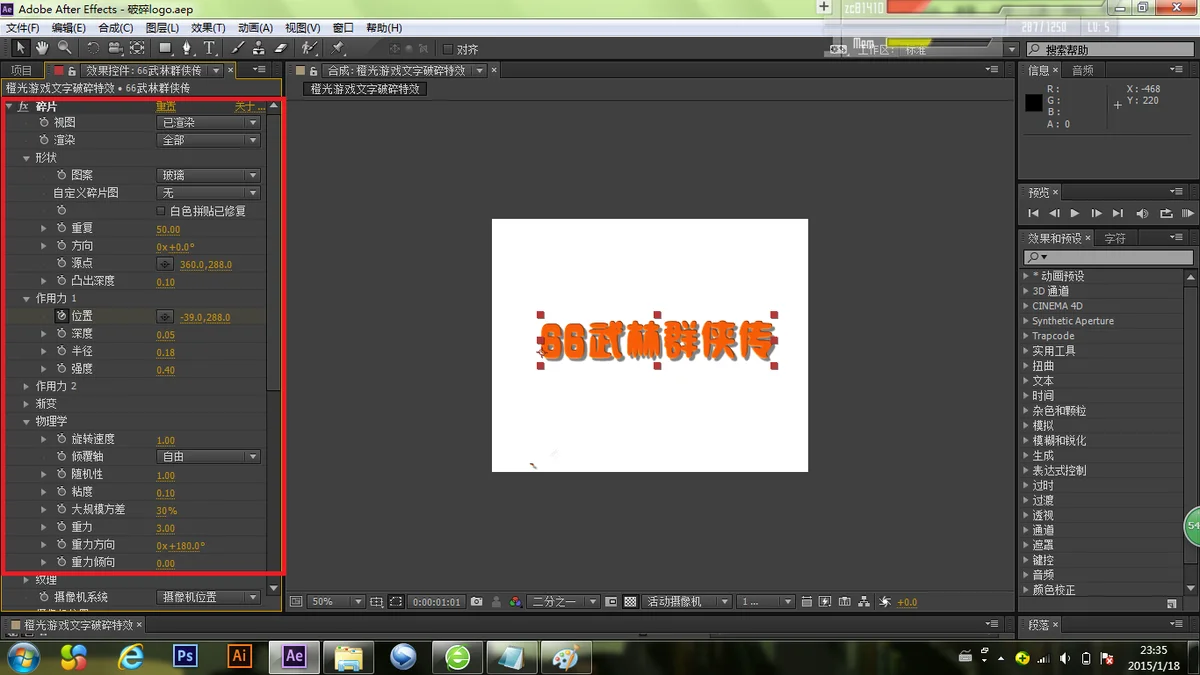
Task: Open the 图案 dropdown showing 玻璃
Action: pyautogui.click(x=209, y=175)
